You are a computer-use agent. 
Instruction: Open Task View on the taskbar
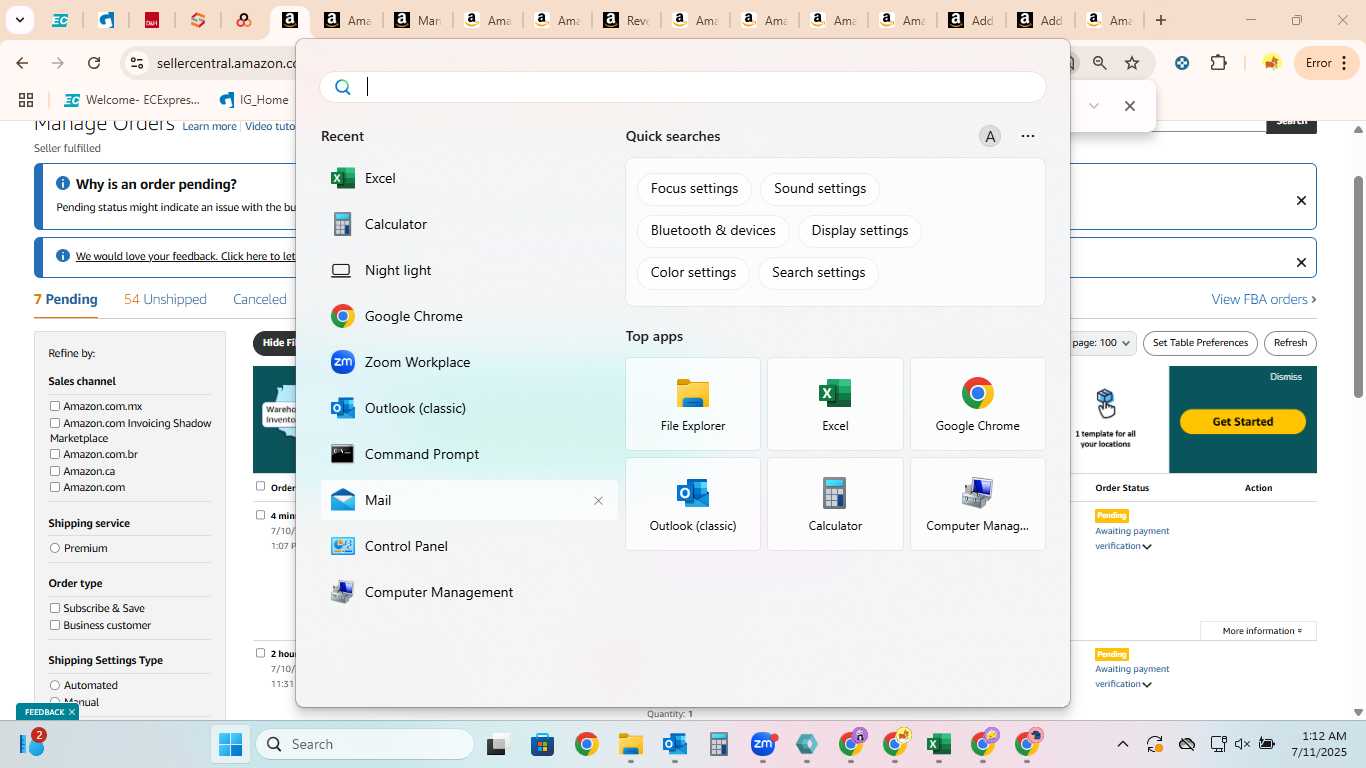coord(498,744)
